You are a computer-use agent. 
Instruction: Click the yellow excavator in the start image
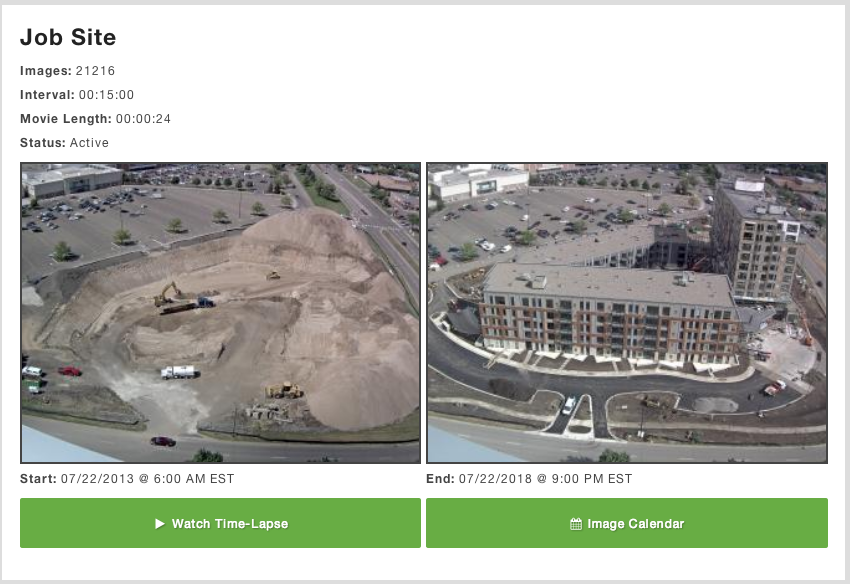click(168, 293)
